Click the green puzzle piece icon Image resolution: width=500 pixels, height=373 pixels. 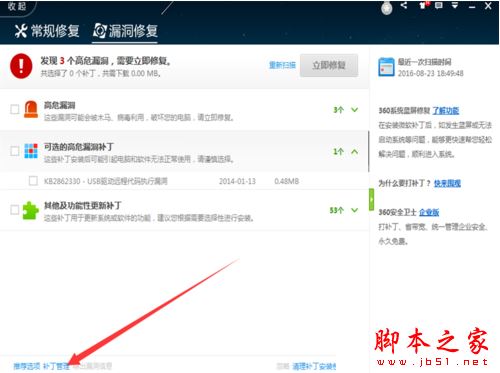pyautogui.click(x=30, y=211)
